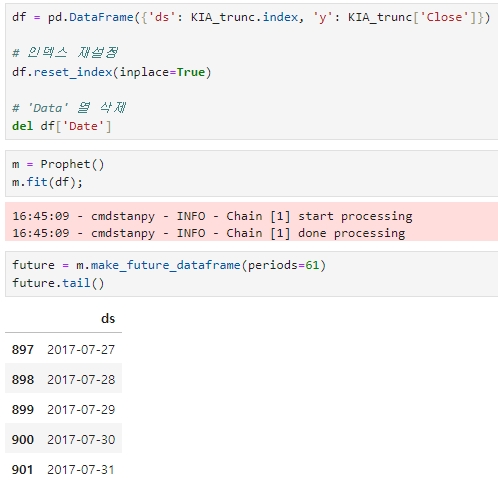The image size is (498, 486).
Task: Click the 'periods=61' argument
Action: 283,265
